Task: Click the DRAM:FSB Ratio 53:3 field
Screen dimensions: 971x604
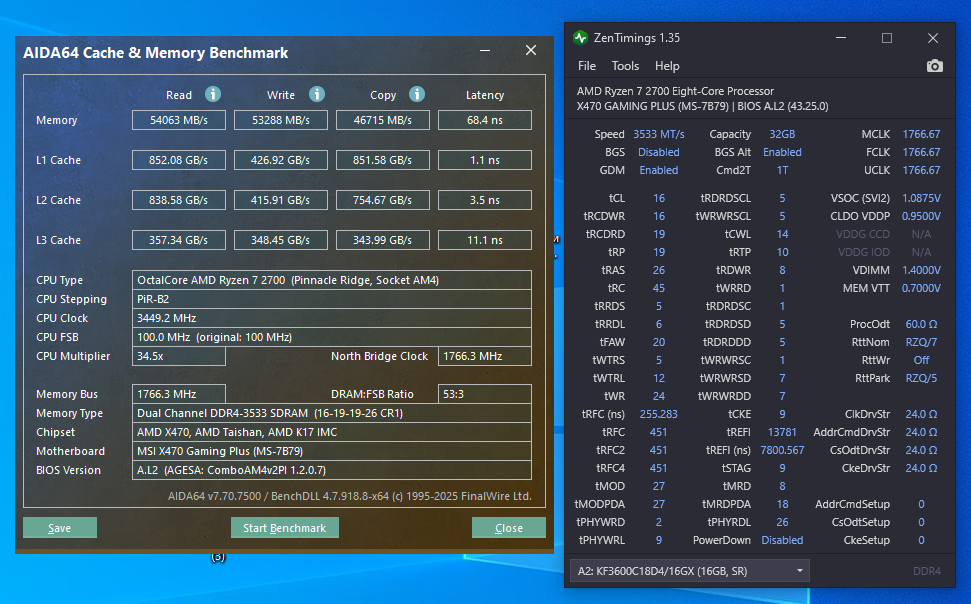Action: (x=485, y=394)
